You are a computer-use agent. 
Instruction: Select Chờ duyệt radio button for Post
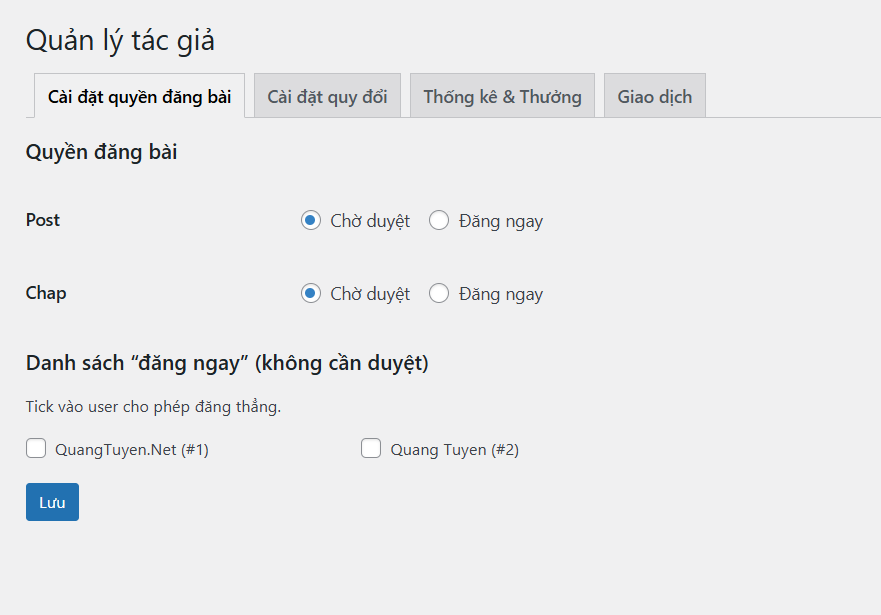point(311,221)
